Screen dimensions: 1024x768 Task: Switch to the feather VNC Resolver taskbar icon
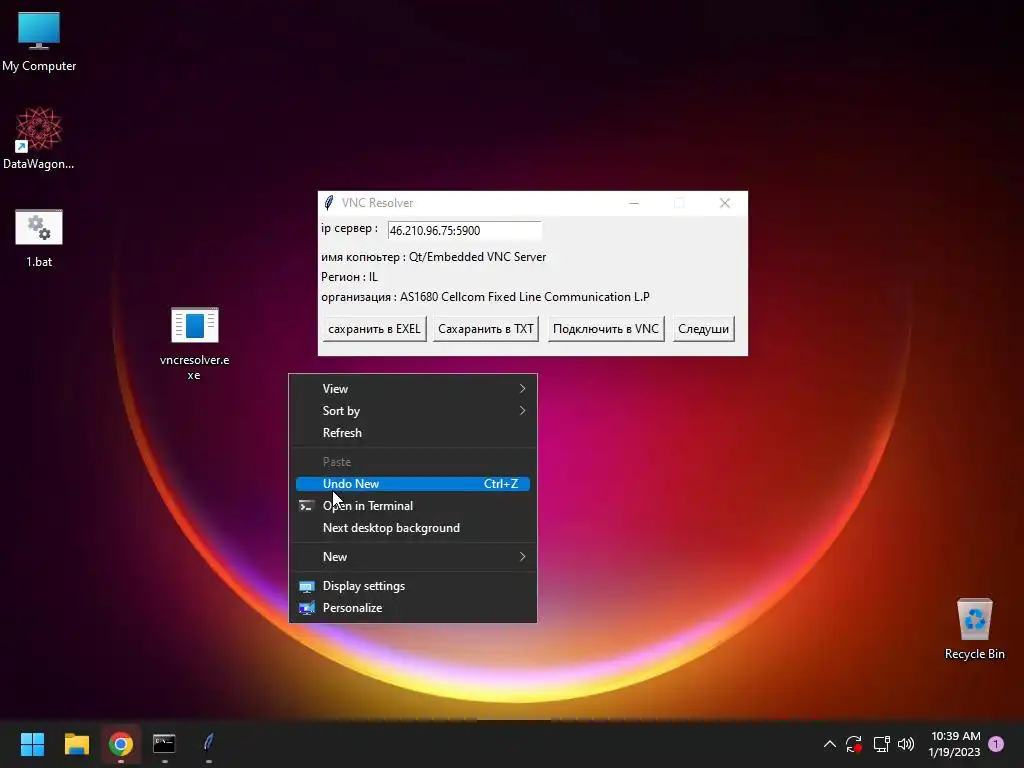click(208, 744)
